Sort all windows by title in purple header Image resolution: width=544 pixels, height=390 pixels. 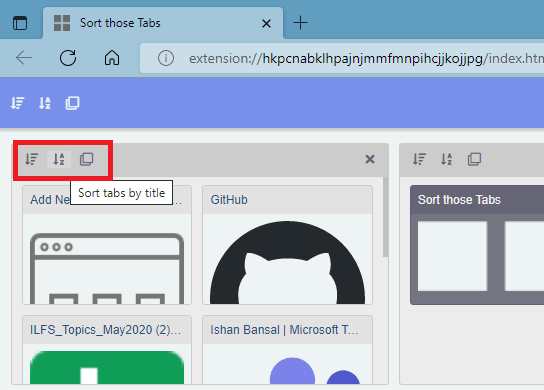[x=45, y=103]
